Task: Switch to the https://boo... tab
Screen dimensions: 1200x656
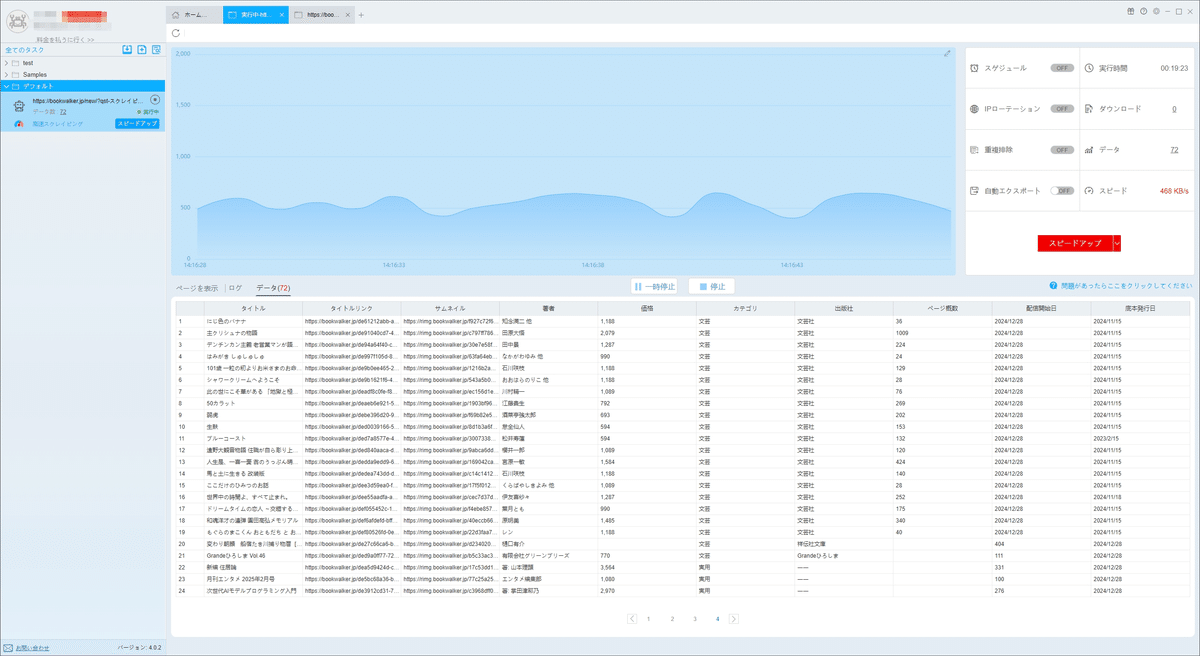Action: [322, 15]
